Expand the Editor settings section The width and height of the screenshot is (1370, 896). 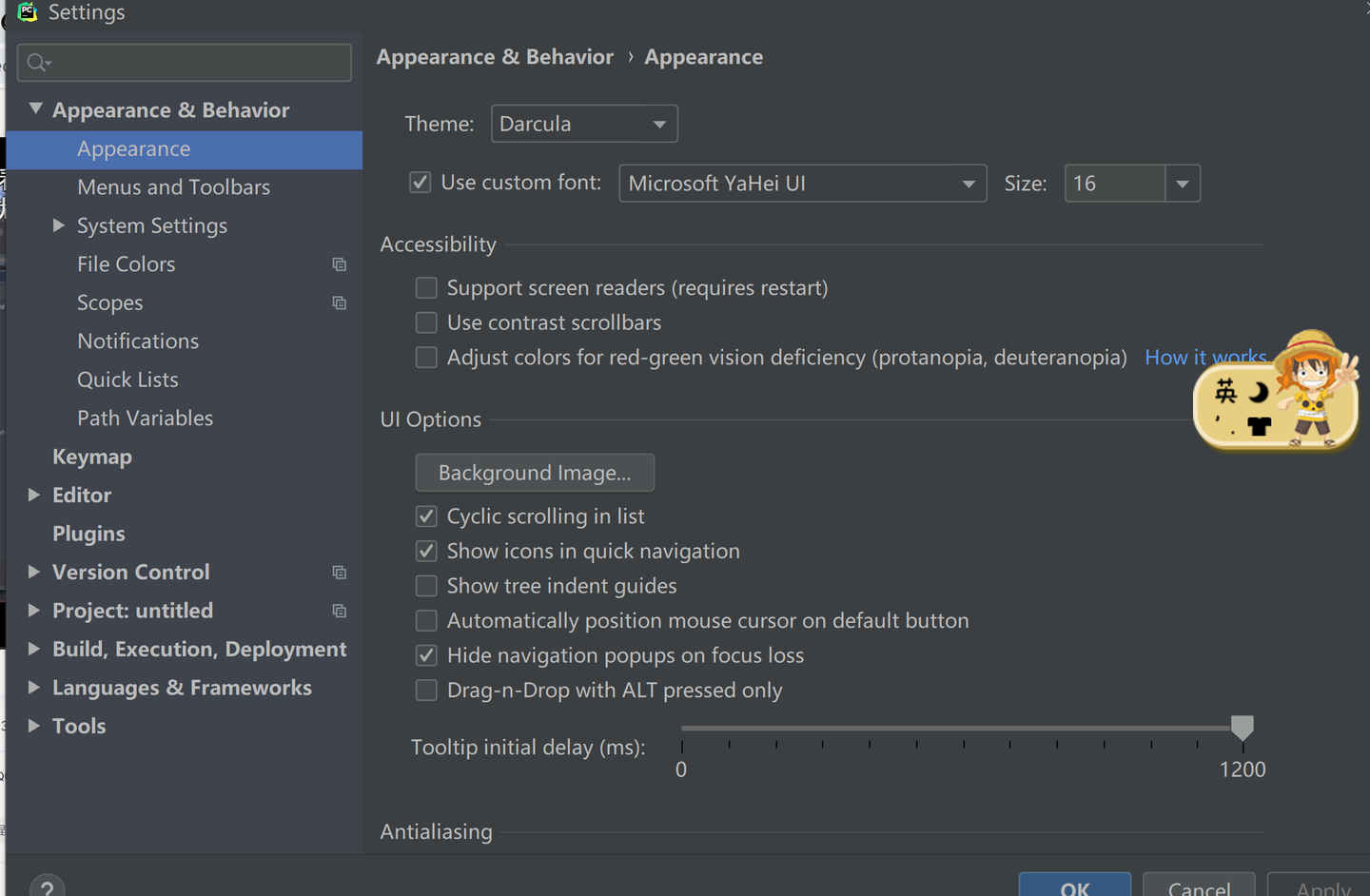pyautogui.click(x=34, y=495)
